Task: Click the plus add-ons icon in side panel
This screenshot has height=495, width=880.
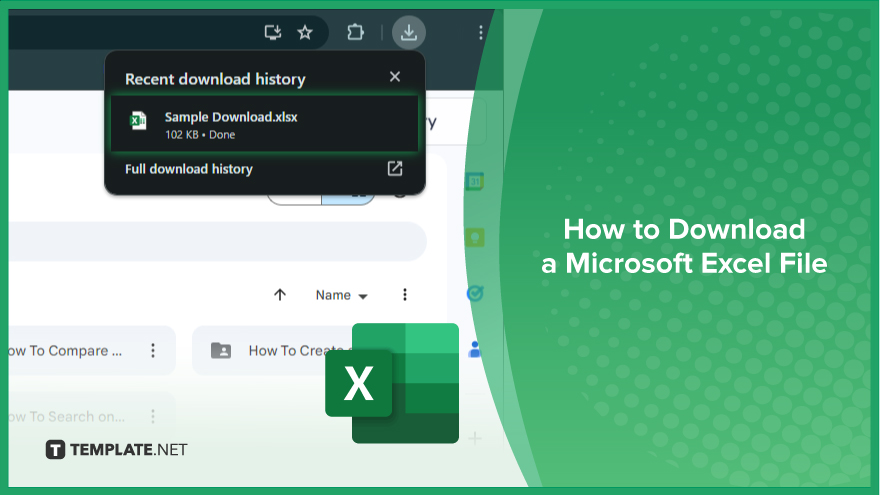Action: [475, 438]
